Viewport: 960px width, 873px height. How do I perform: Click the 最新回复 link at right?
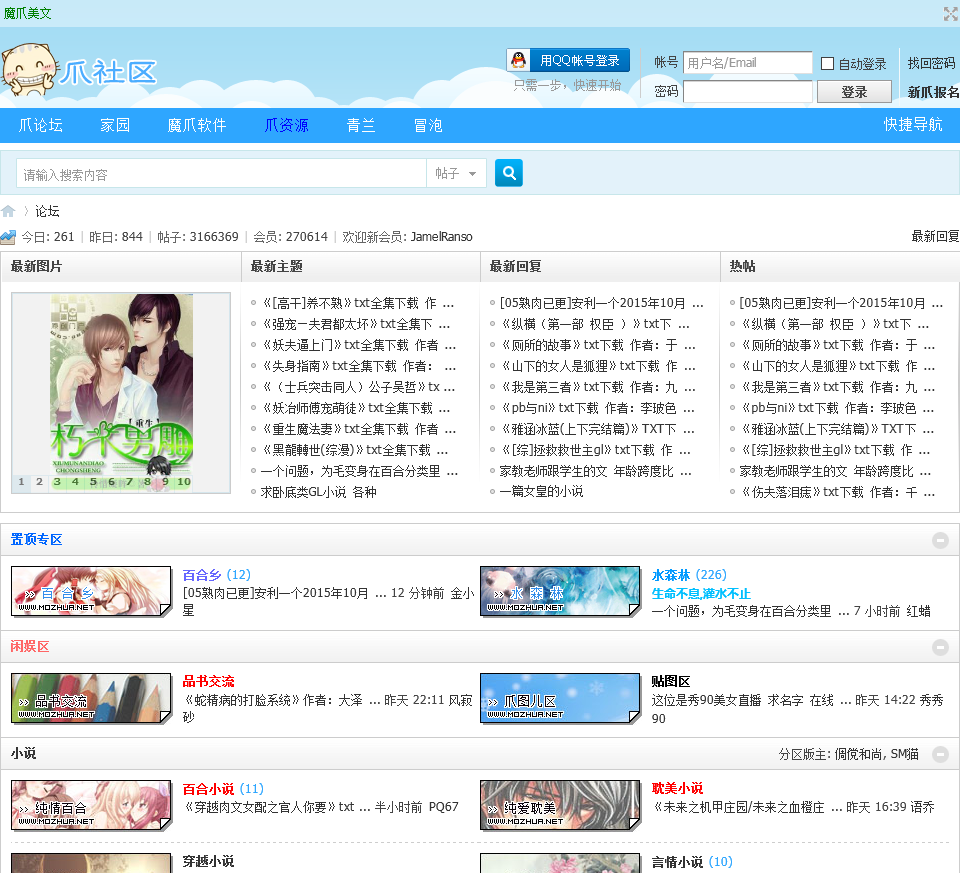point(935,236)
